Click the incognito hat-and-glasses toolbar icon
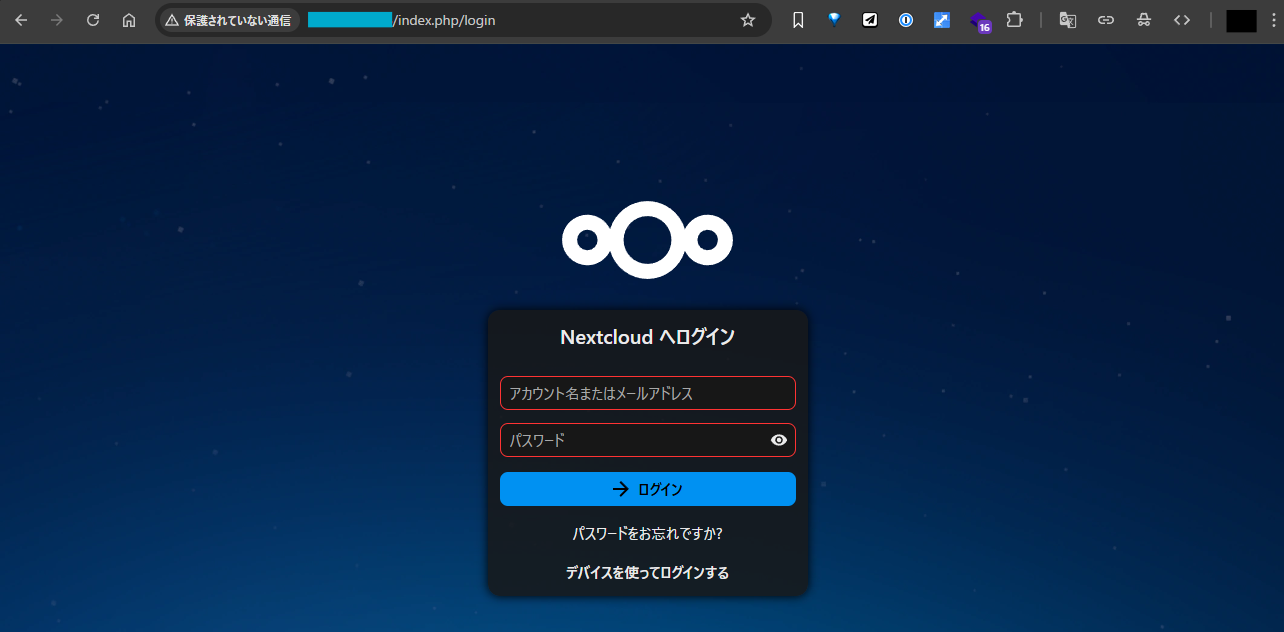Image resolution: width=1284 pixels, height=632 pixels. click(x=1144, y=20)
